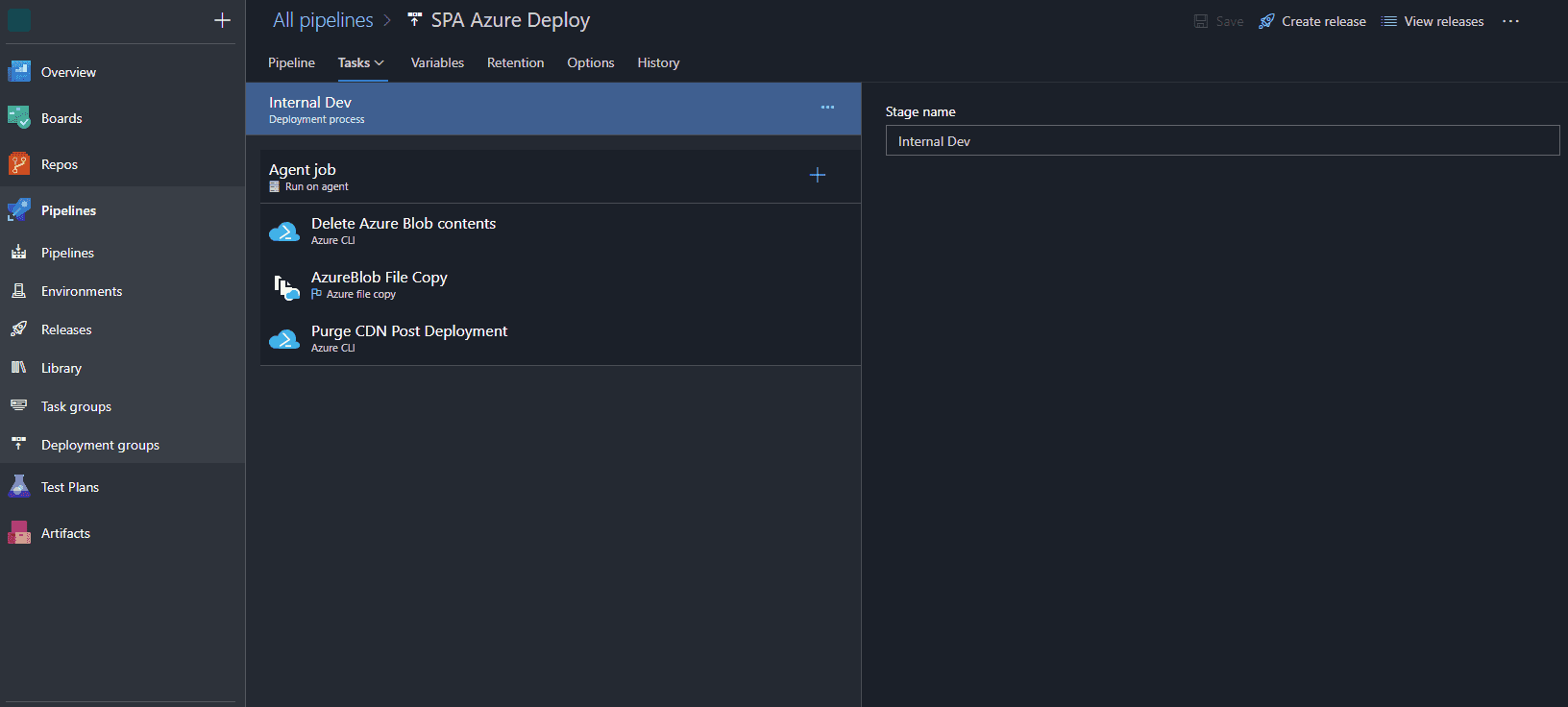Click the Deployment groups icon
The height and width of the screenshot is (707, 1568).
pos(18,443)
